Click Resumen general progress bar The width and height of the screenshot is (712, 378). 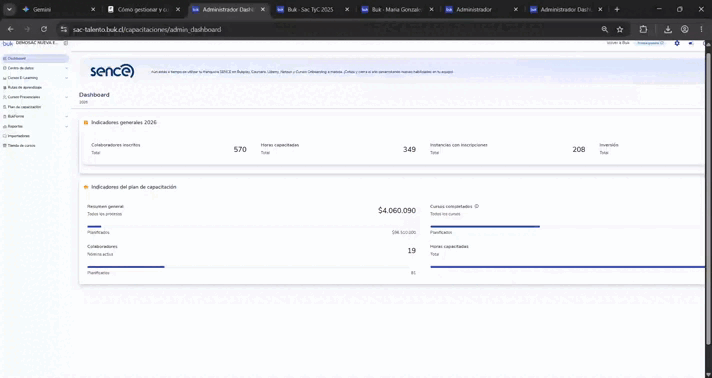(x=251, y=226)
